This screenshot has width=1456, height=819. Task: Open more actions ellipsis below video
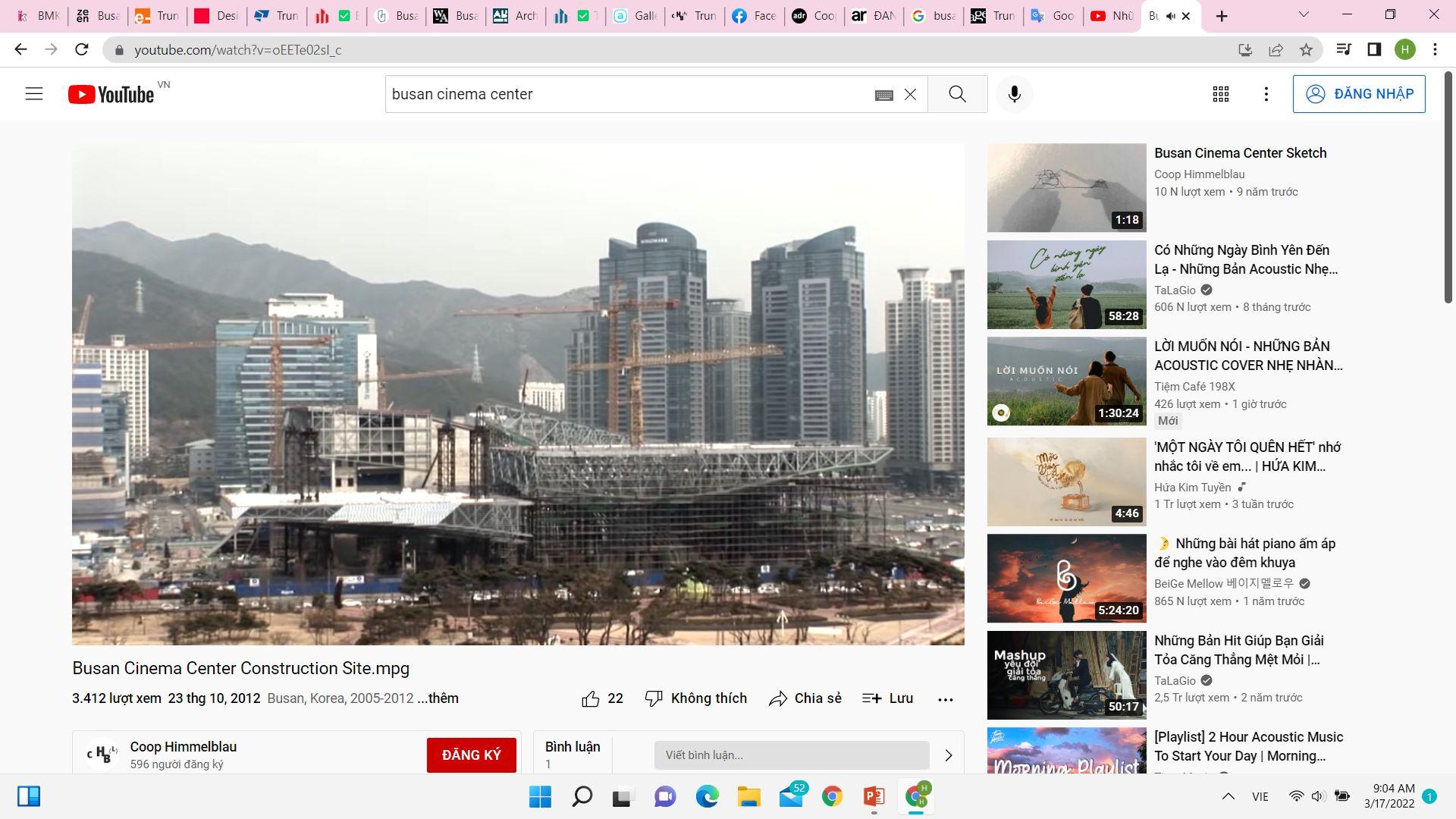[x=945, y=699]
